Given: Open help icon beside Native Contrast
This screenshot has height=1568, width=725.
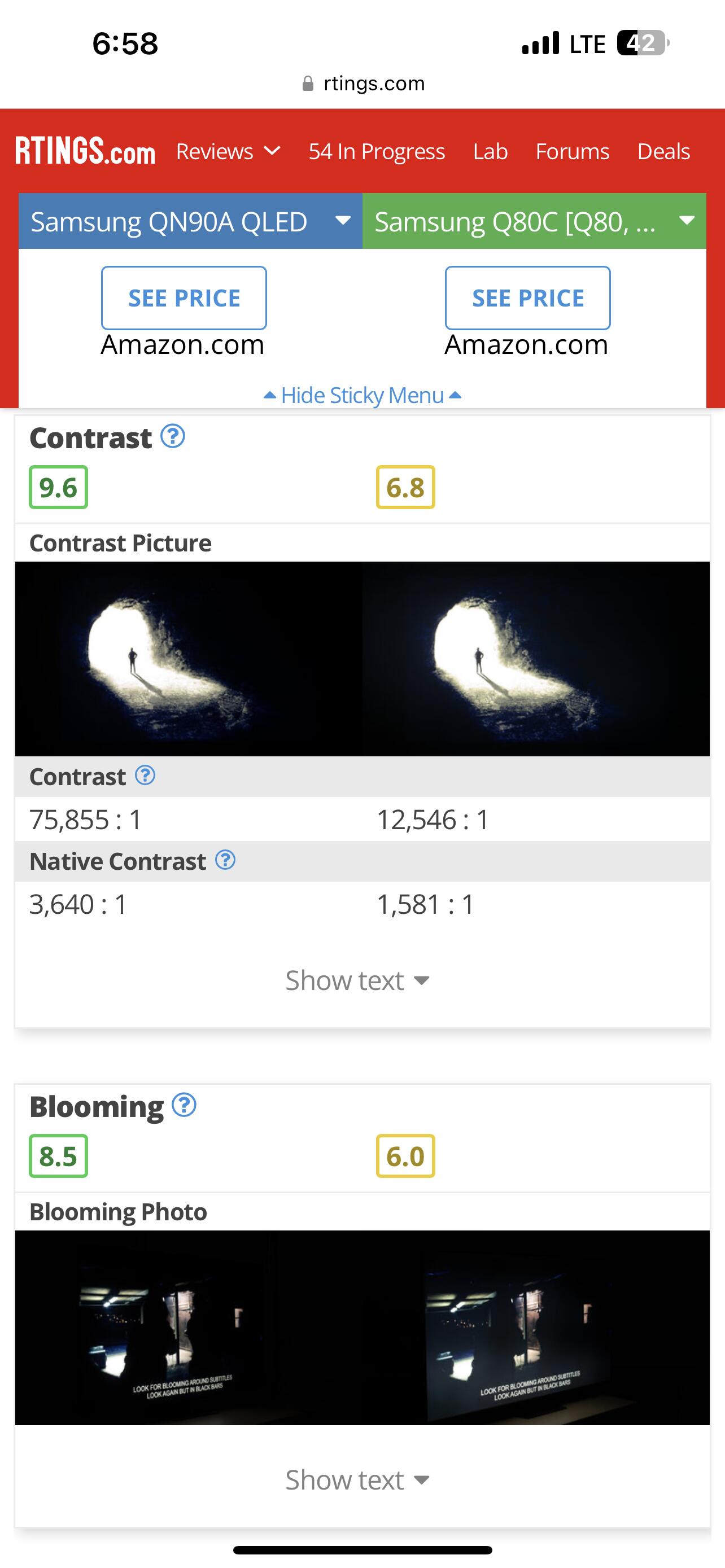Looking at the screenshot, I should [x=225, y=860].
